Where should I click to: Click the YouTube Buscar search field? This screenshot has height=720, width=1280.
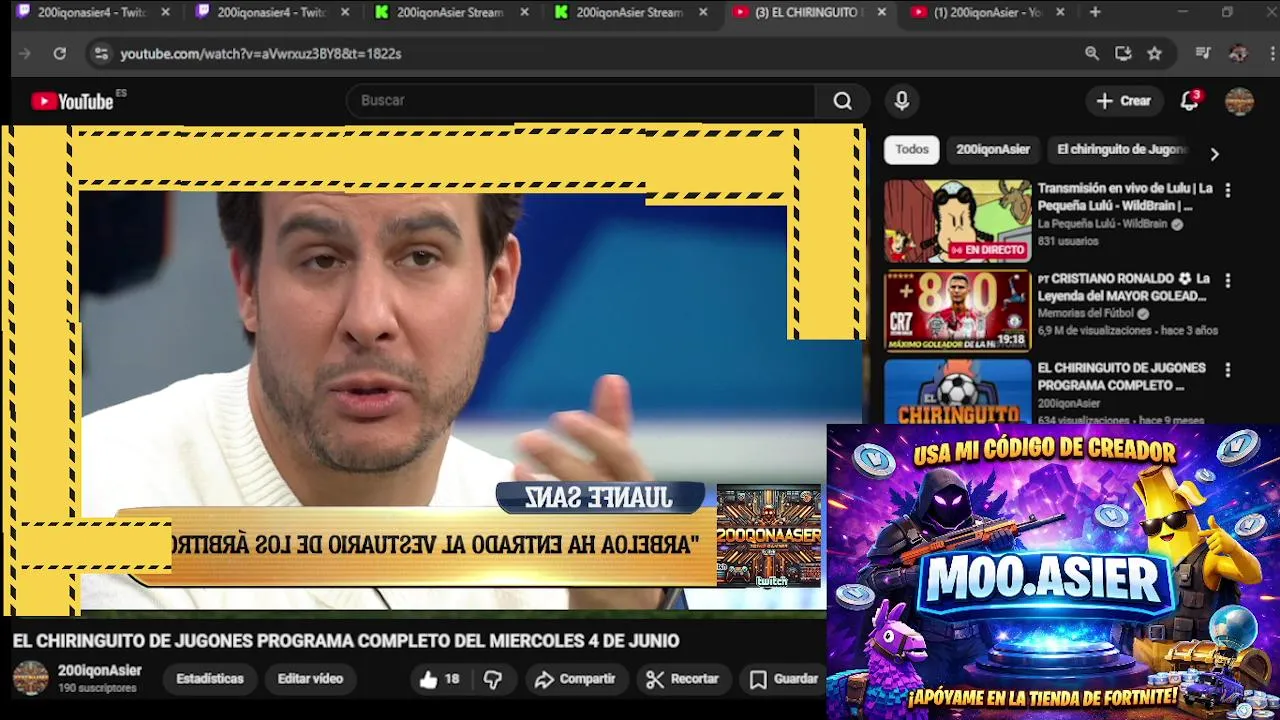coord(580,101)
